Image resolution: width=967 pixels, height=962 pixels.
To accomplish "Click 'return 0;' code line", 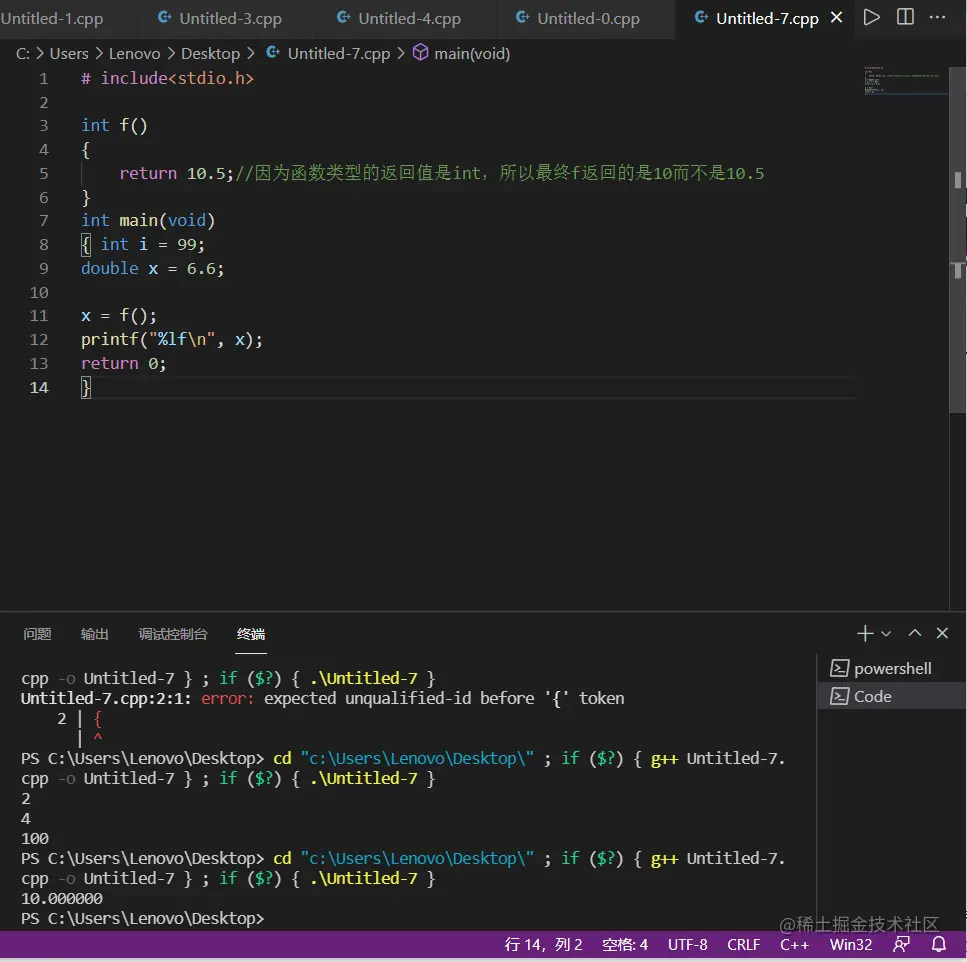I will pos(123,363).
